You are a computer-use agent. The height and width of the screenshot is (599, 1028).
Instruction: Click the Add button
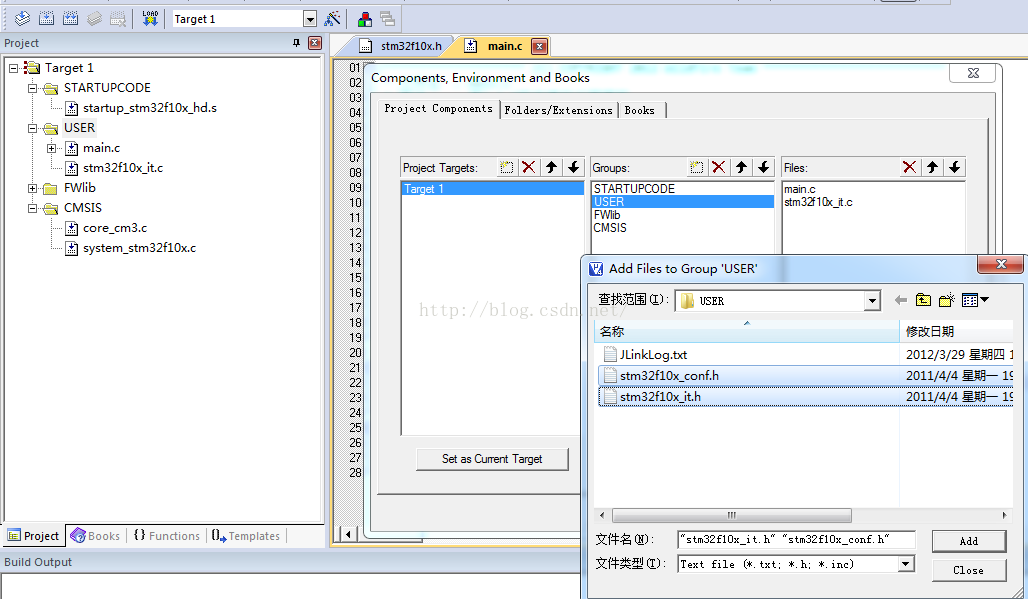(968, 541)
